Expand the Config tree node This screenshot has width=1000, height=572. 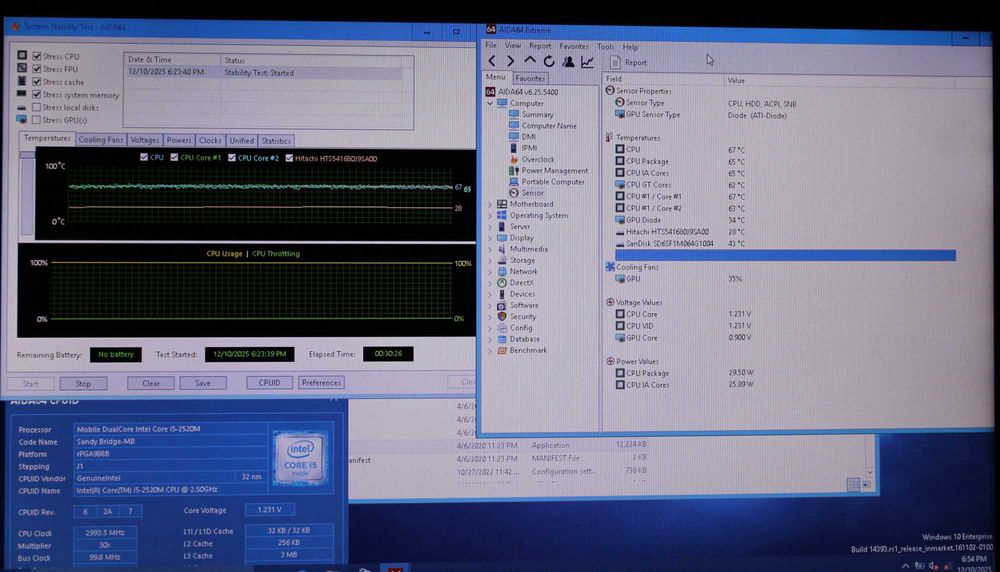click(x=490, y=328)
